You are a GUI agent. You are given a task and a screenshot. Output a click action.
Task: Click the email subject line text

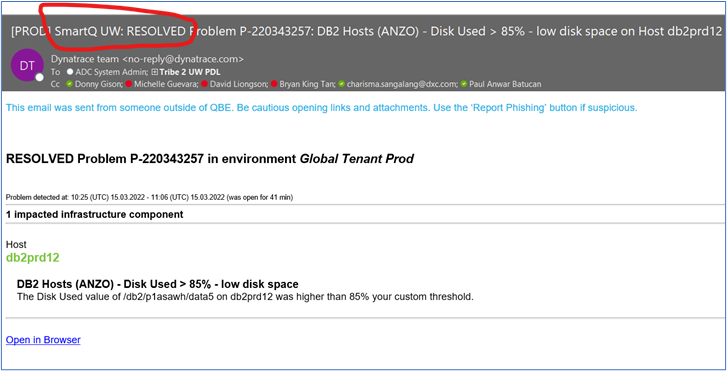pyautogui.click(x=366, y=32)
